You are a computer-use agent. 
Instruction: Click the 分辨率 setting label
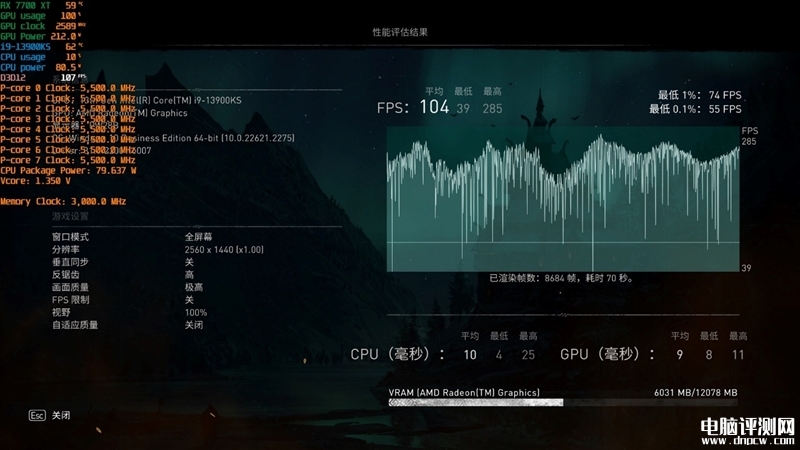pos(65,249)
